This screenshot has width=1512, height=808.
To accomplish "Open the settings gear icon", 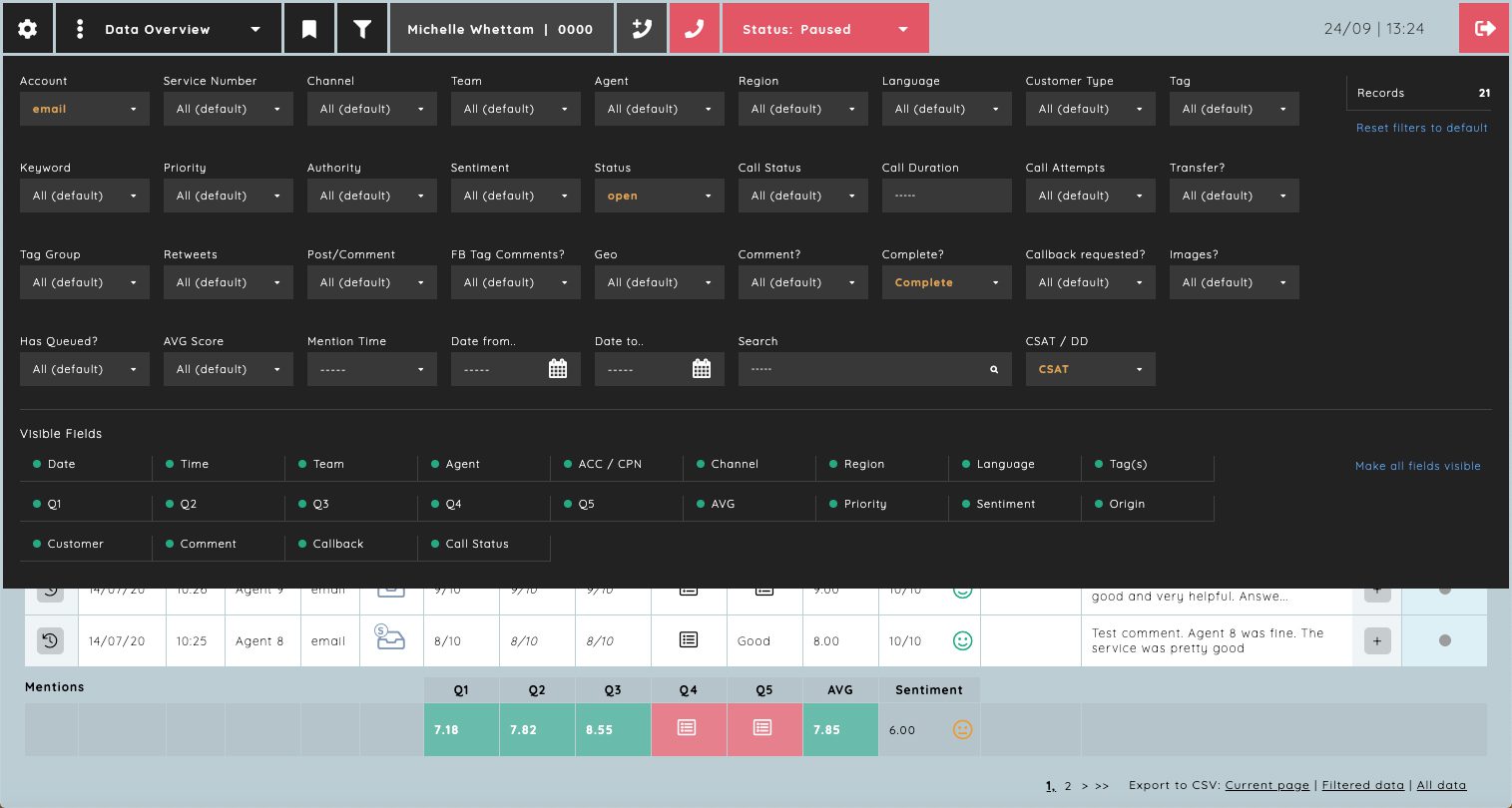I will click(x=28, y=29).
